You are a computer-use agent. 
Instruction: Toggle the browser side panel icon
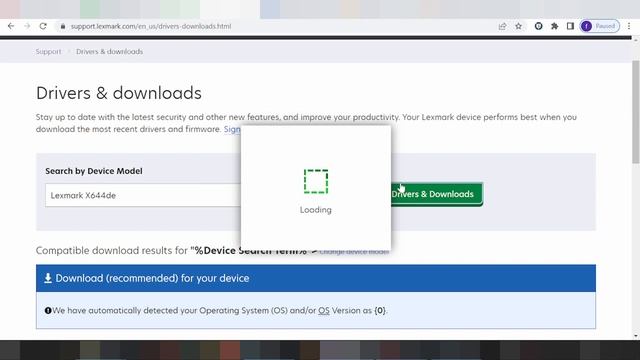[x=570, y=26]
